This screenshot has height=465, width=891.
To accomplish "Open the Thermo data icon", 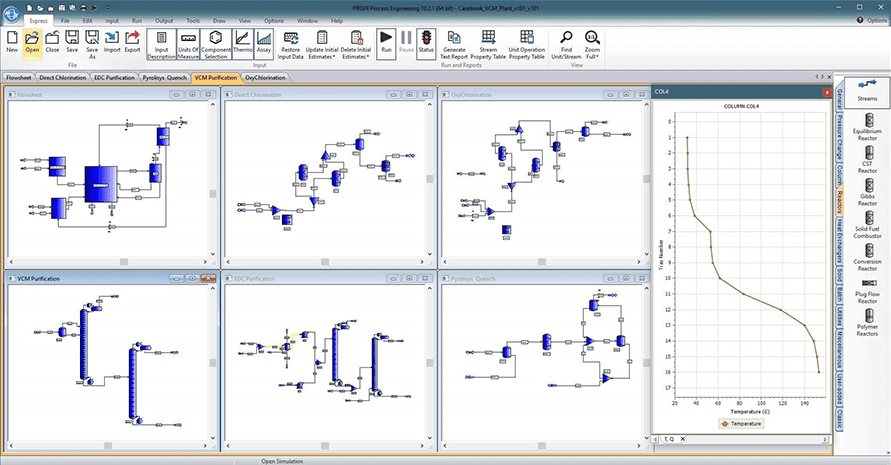I will (x=243, y=42).
